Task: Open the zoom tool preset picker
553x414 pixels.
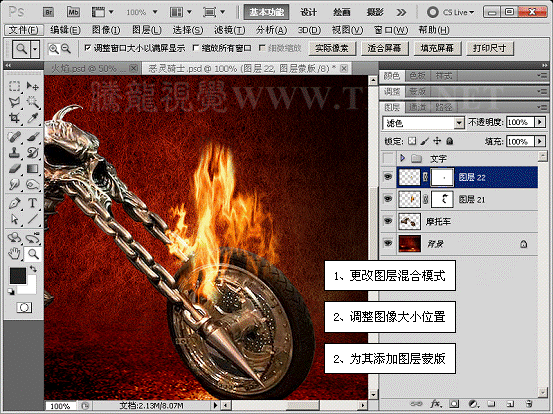Action: [35, 49]
